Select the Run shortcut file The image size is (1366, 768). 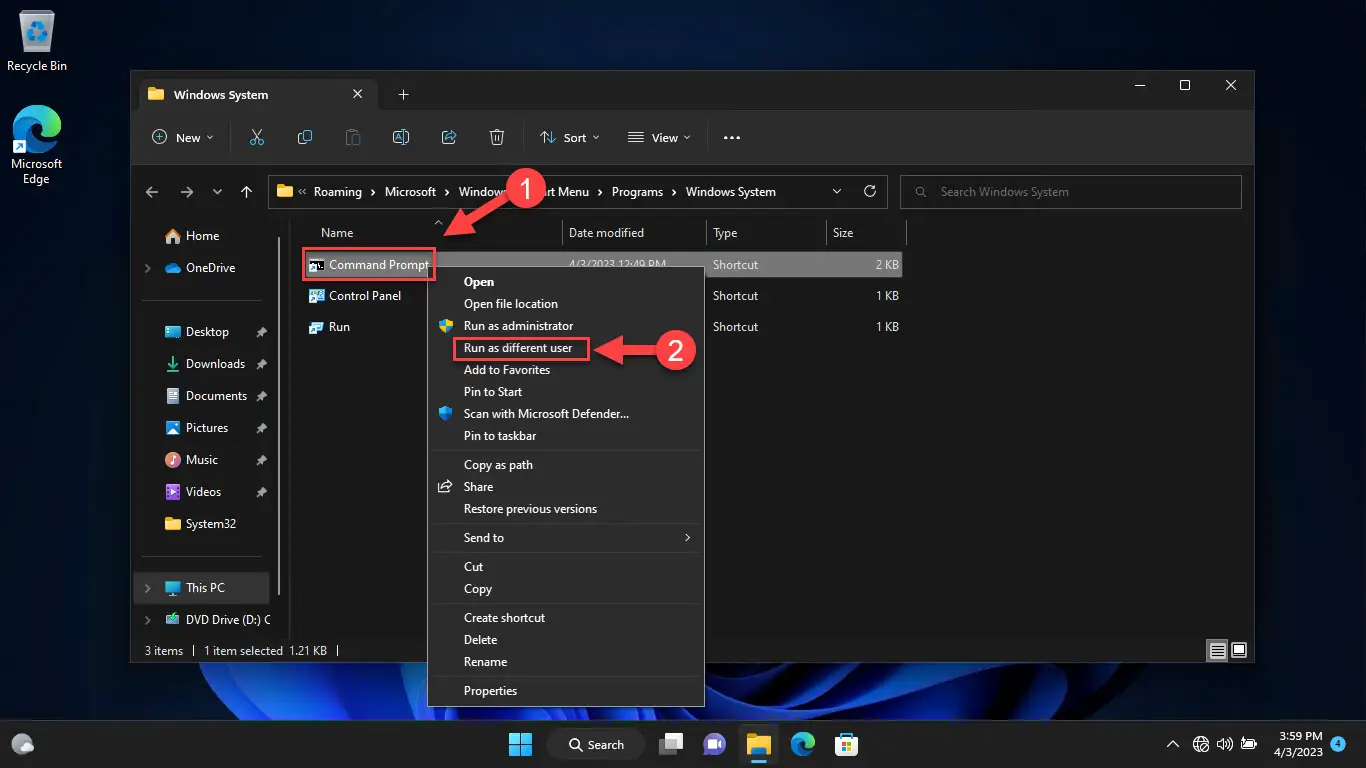pos(330,327)
